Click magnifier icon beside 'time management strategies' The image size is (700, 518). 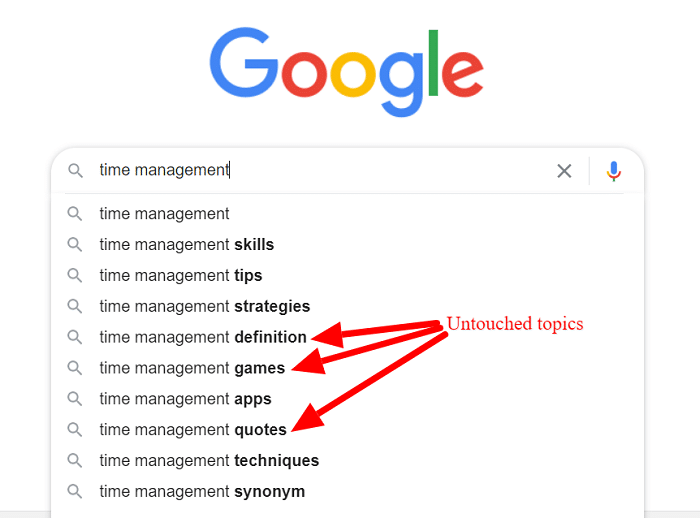point(75,306)
